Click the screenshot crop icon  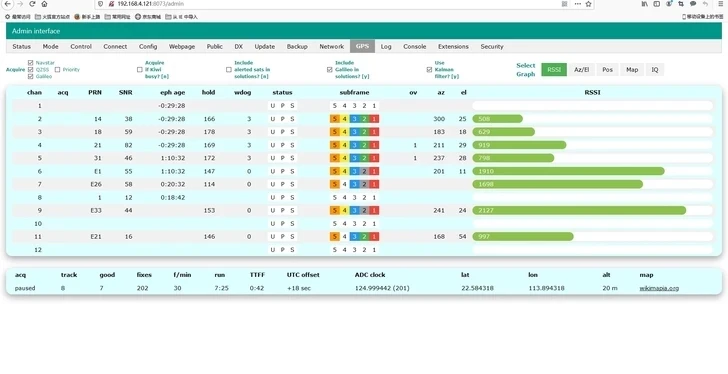(681, 4)
